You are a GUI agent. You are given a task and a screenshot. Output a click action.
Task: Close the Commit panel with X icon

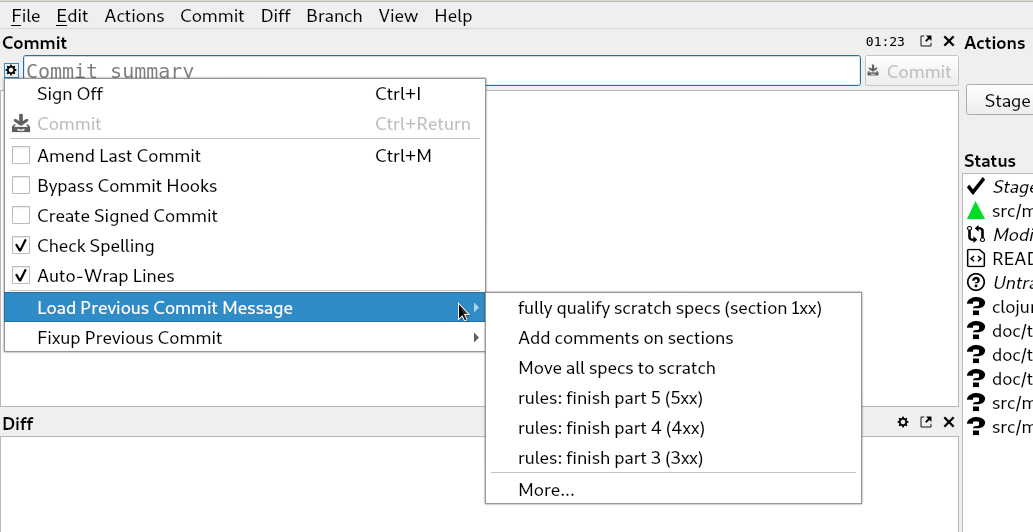click(949, 41)
